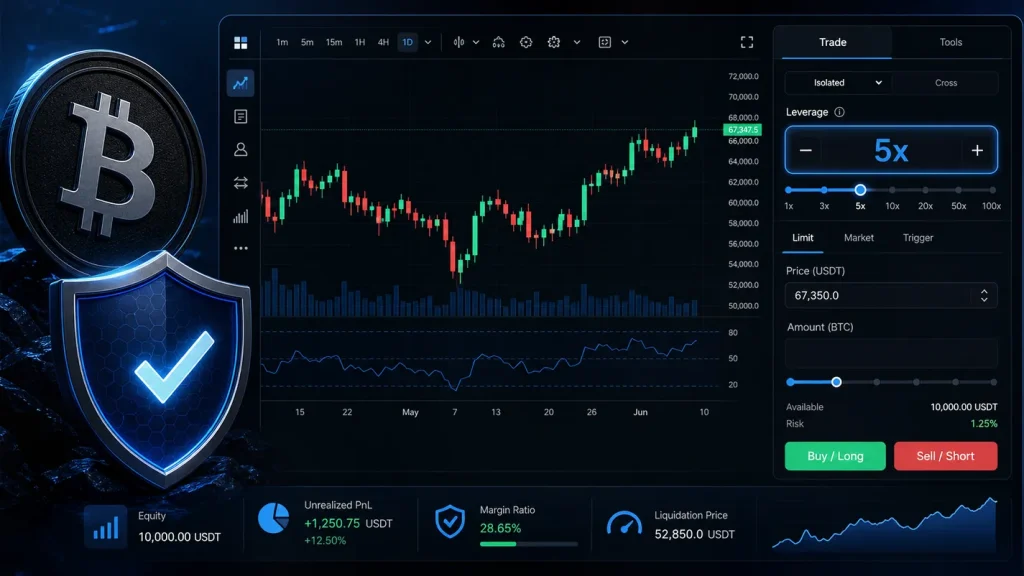
Task: Expand the screenshot dropdown arrow
Action: (x=624, y=42)
